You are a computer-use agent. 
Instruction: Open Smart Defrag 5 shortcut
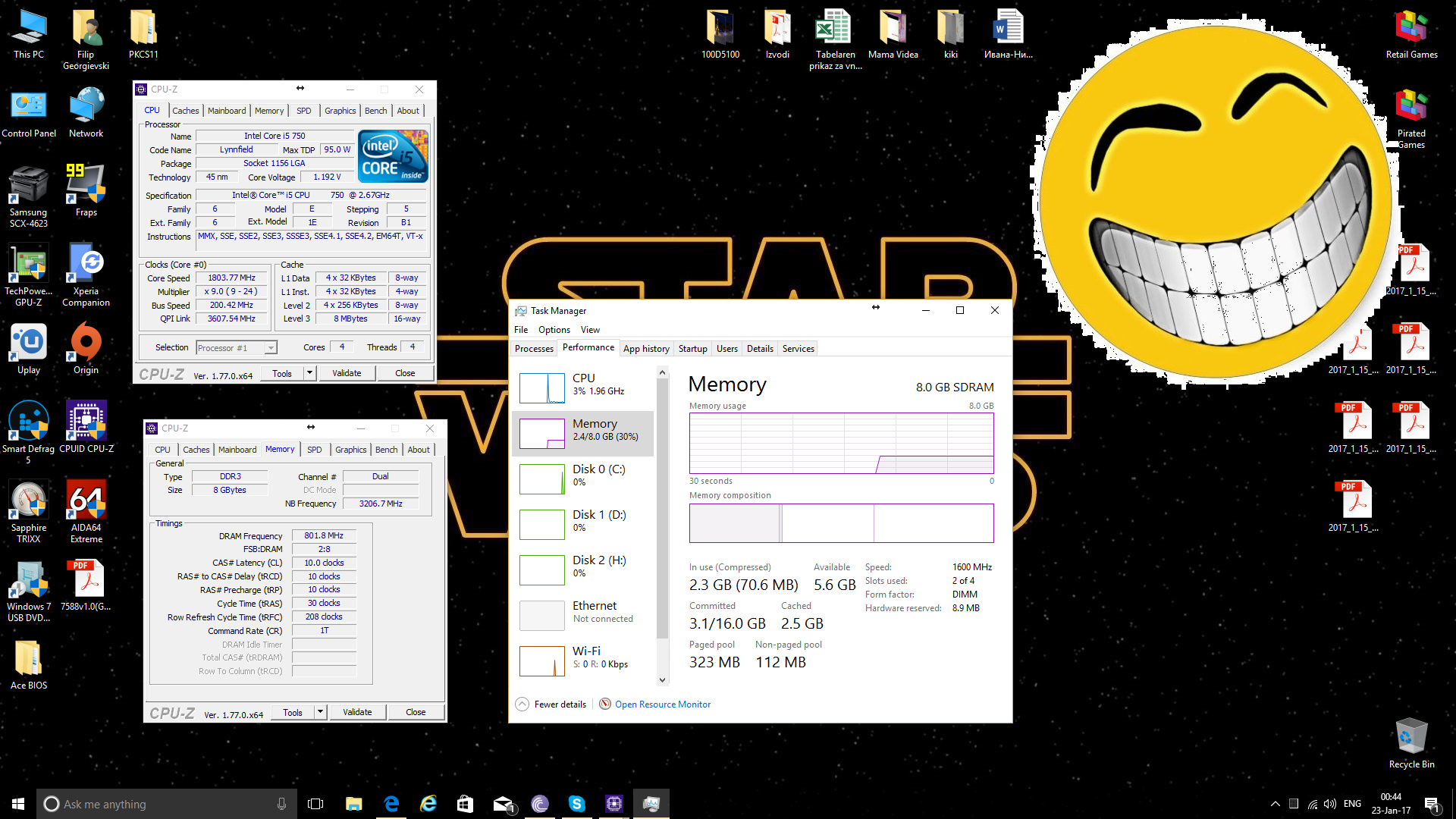coord(29,433)
